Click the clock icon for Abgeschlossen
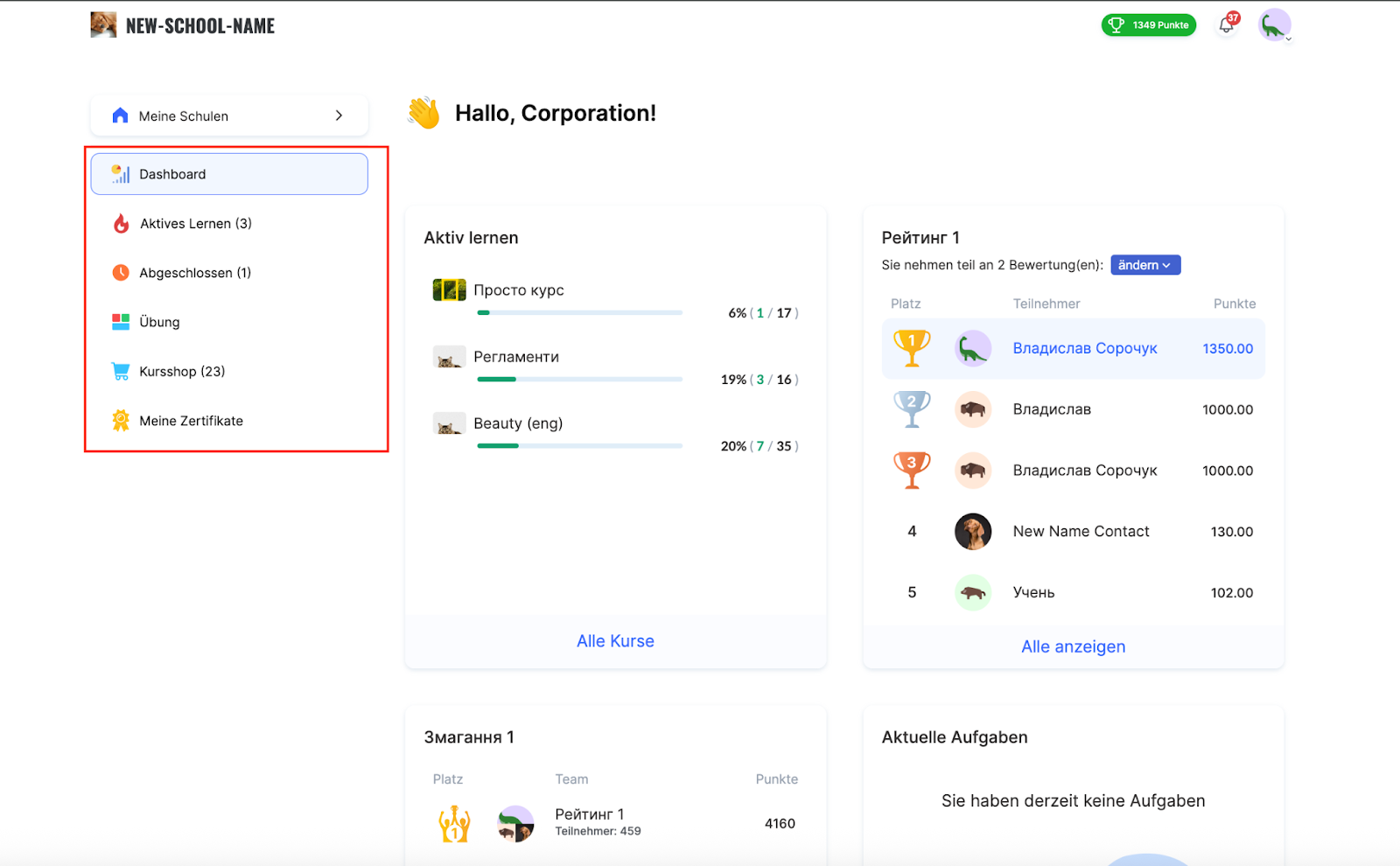This screenshot has height=866, width=1400. coord(121,273)
